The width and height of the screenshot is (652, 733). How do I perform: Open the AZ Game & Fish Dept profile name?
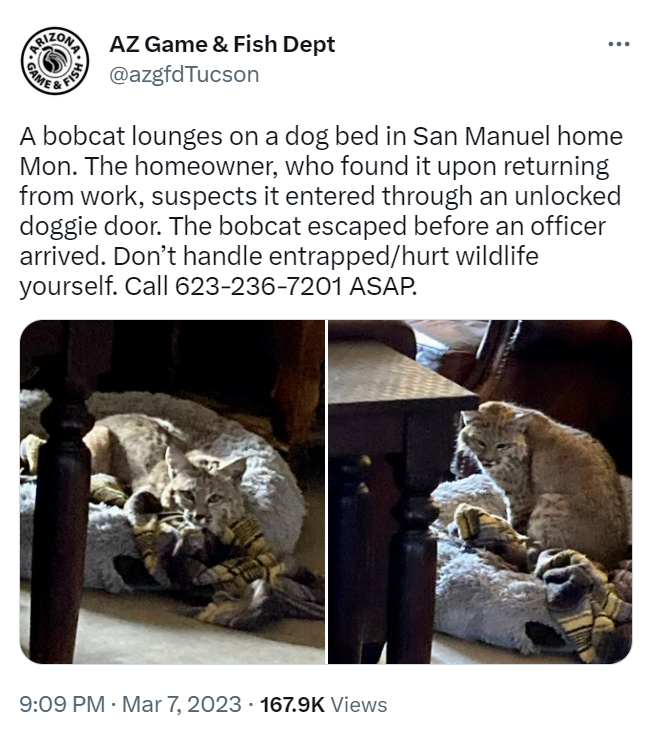(222, 45)
